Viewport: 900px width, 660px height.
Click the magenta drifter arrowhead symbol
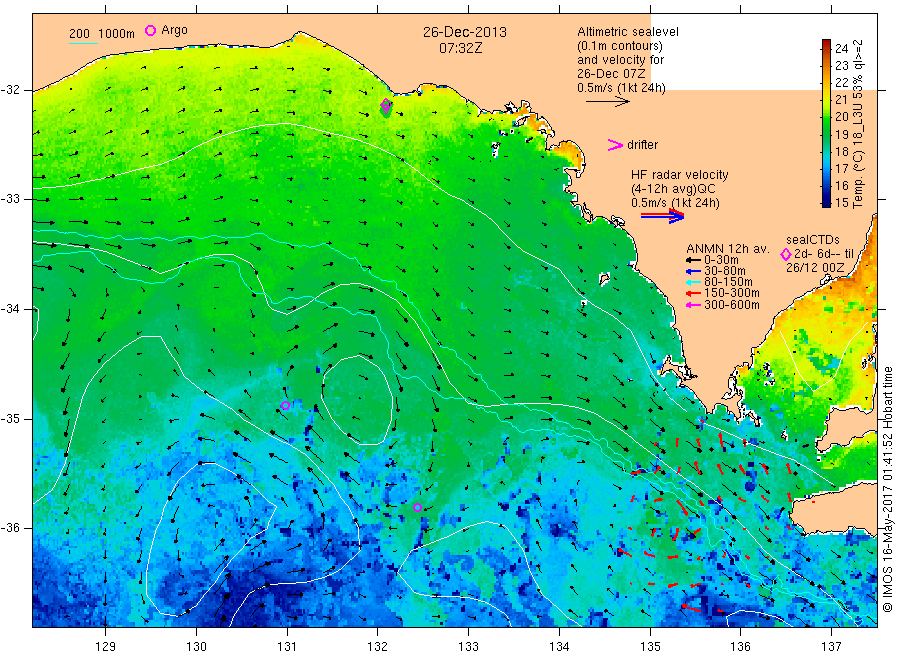click(615, 145)
